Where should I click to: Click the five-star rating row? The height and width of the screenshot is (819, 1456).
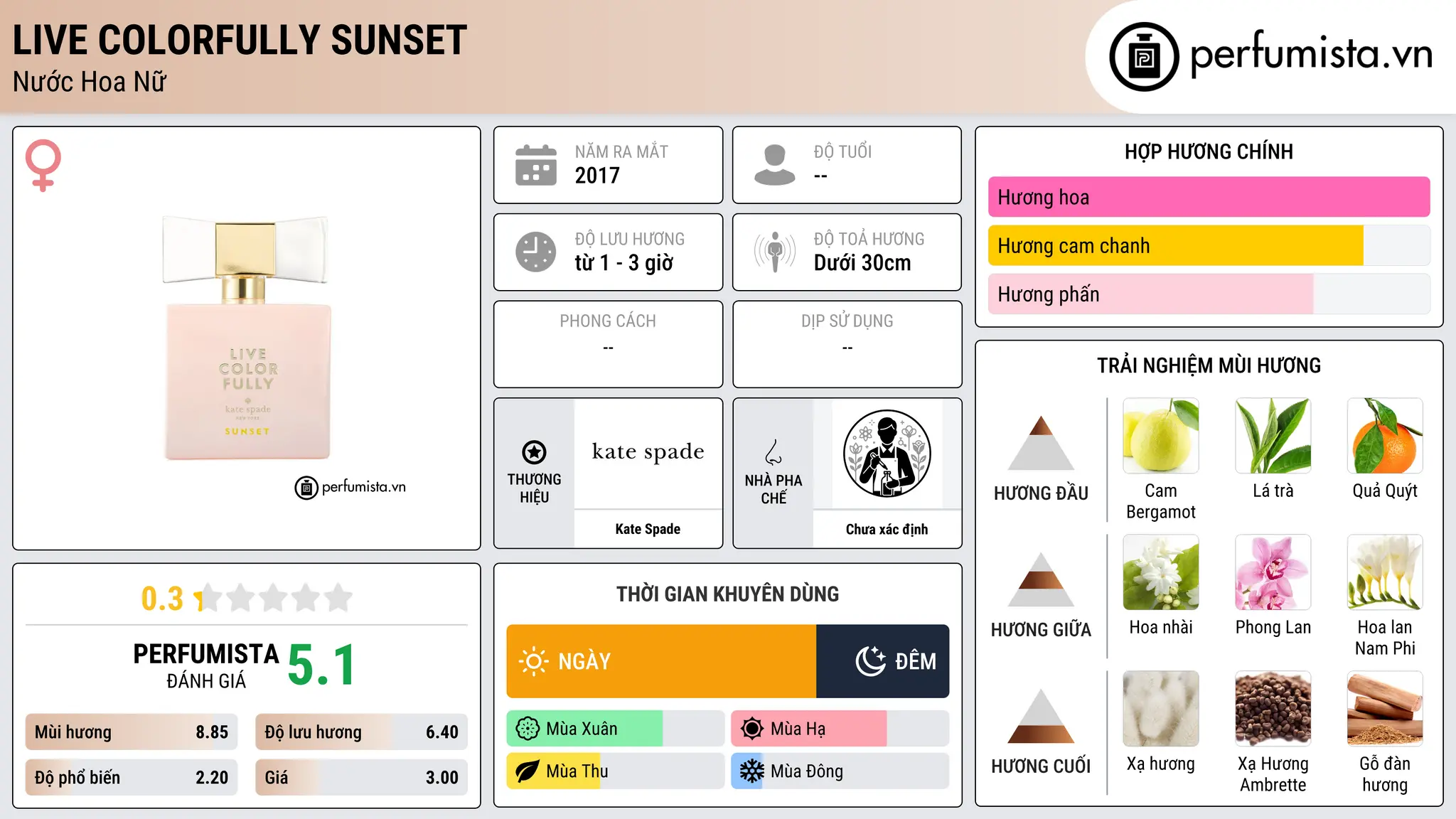274,598
